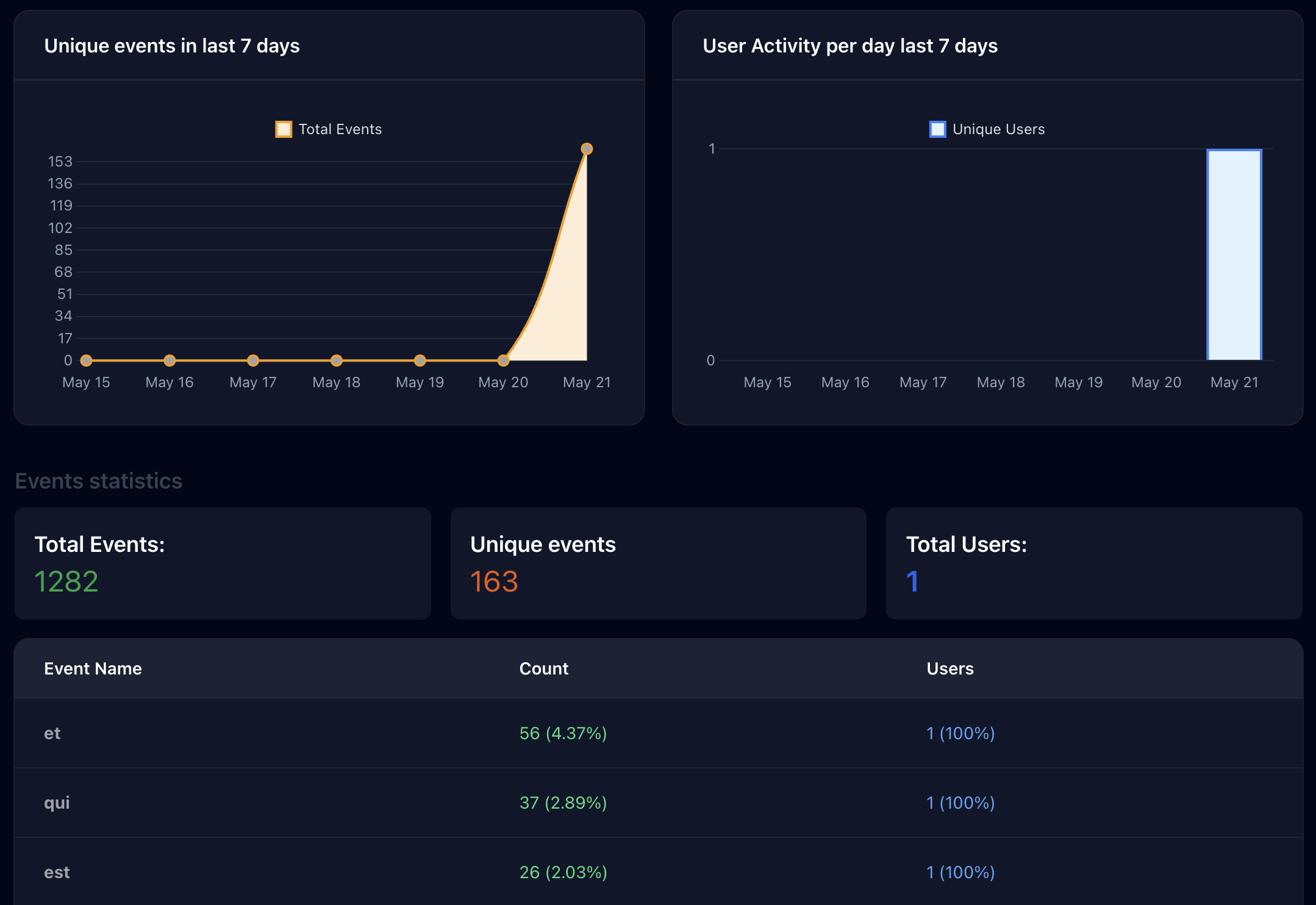Click the Event Name column header

[93, 669]
